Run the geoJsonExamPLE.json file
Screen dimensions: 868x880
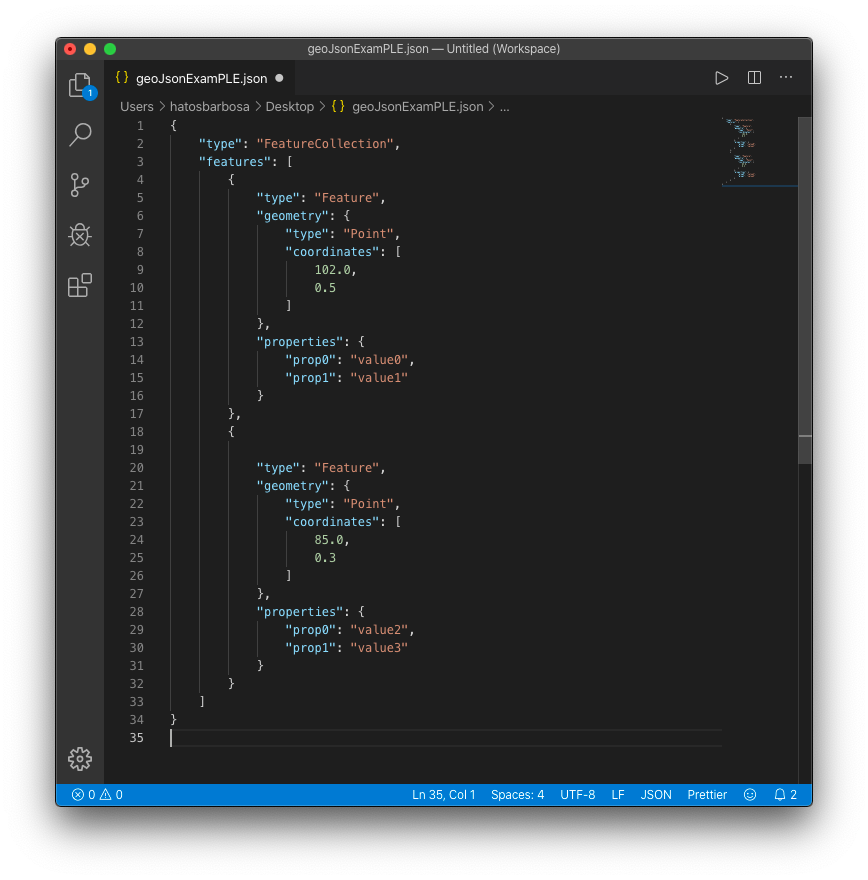pyautogui.click(x=721, y=77)
